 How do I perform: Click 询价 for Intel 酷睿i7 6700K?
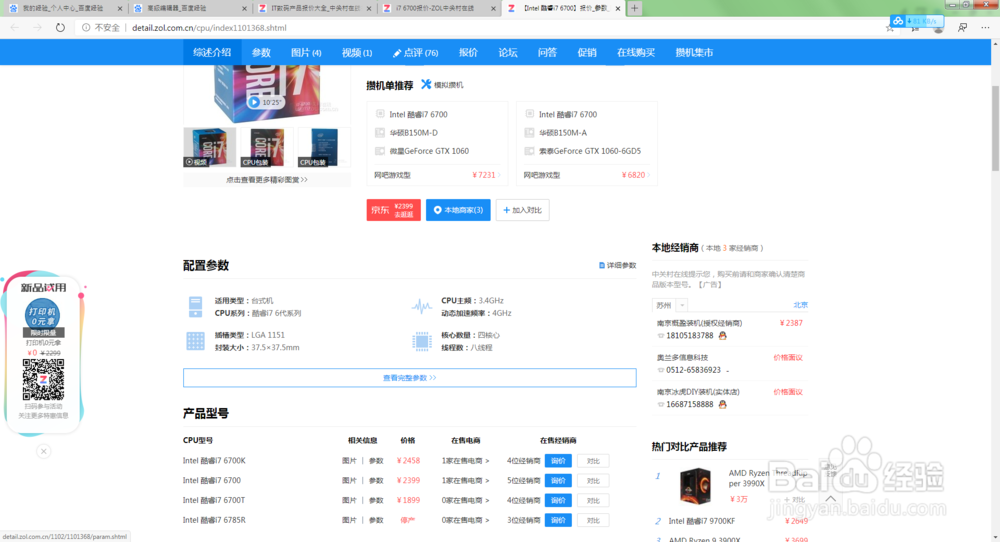(x=558, y=460)
